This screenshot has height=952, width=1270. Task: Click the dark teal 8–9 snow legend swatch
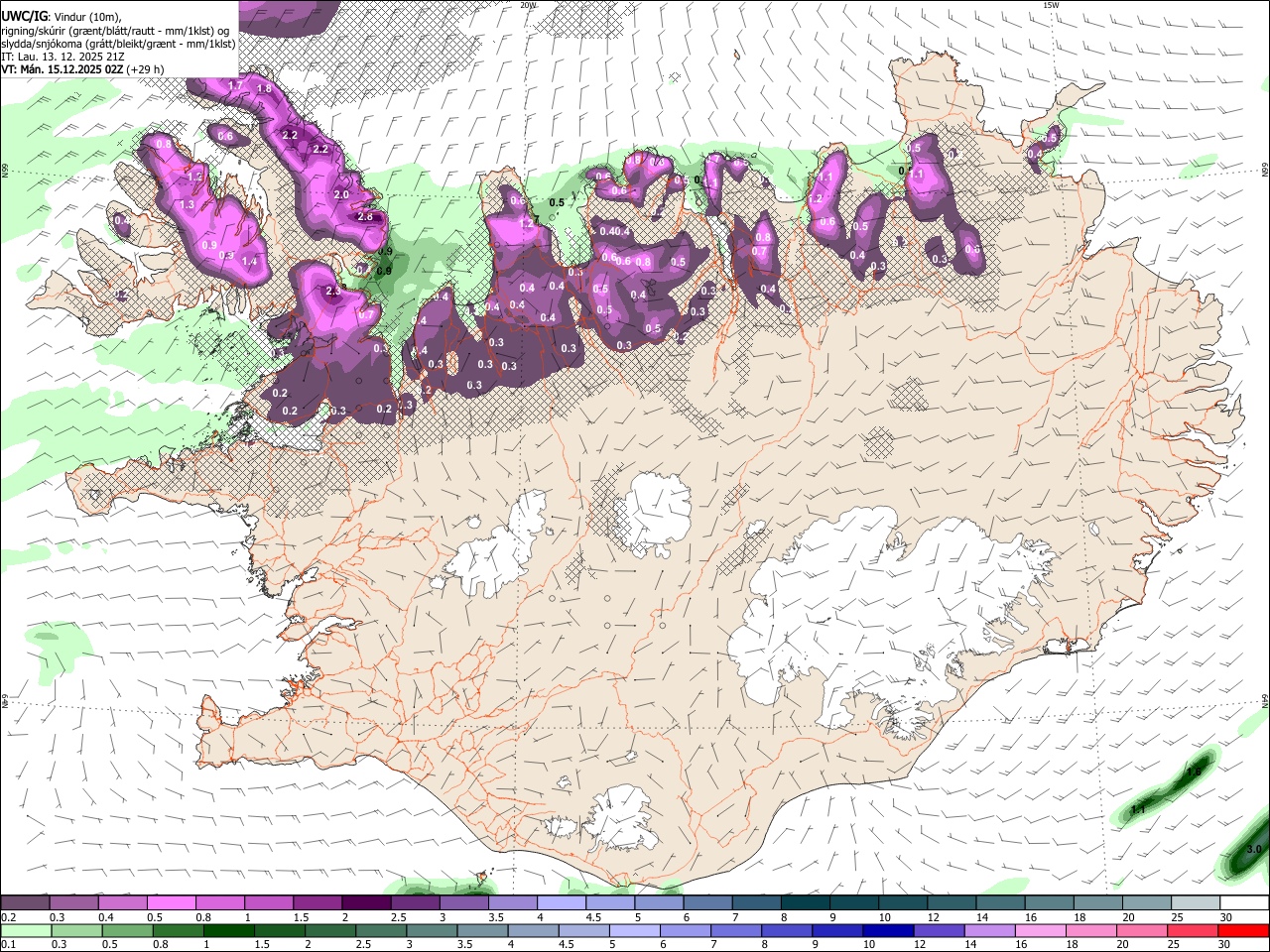806,903
